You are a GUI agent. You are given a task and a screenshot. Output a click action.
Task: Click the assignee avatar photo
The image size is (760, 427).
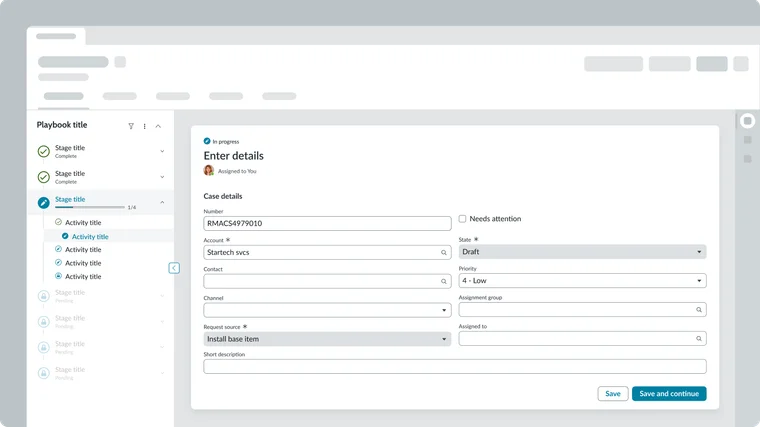click(209, 171)
